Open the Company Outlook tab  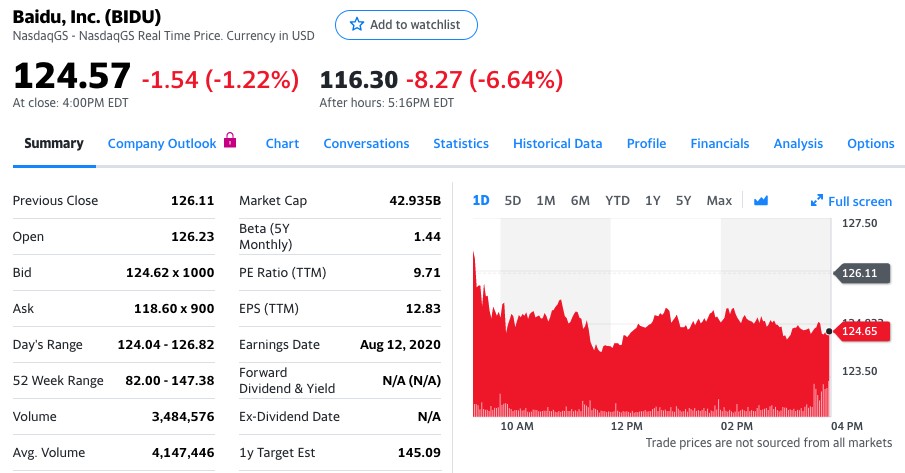(x=162, y=143)
